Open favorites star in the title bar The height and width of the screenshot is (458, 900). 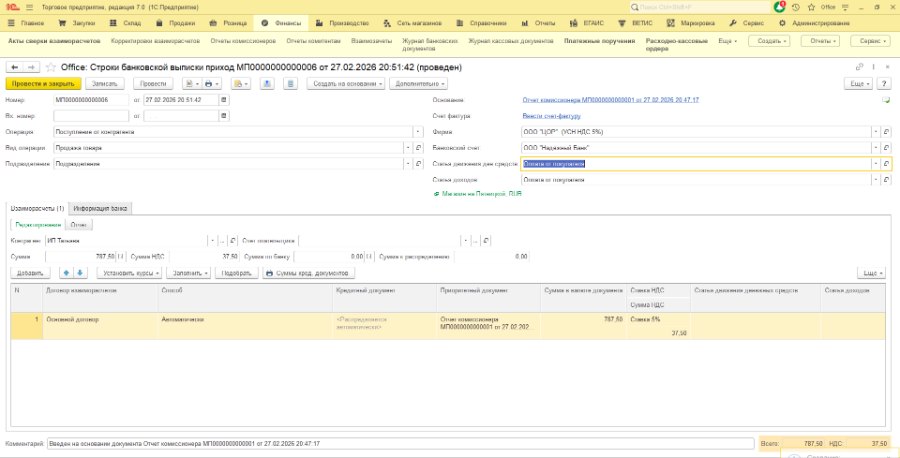pyautogui.click(x=812, y=7)
